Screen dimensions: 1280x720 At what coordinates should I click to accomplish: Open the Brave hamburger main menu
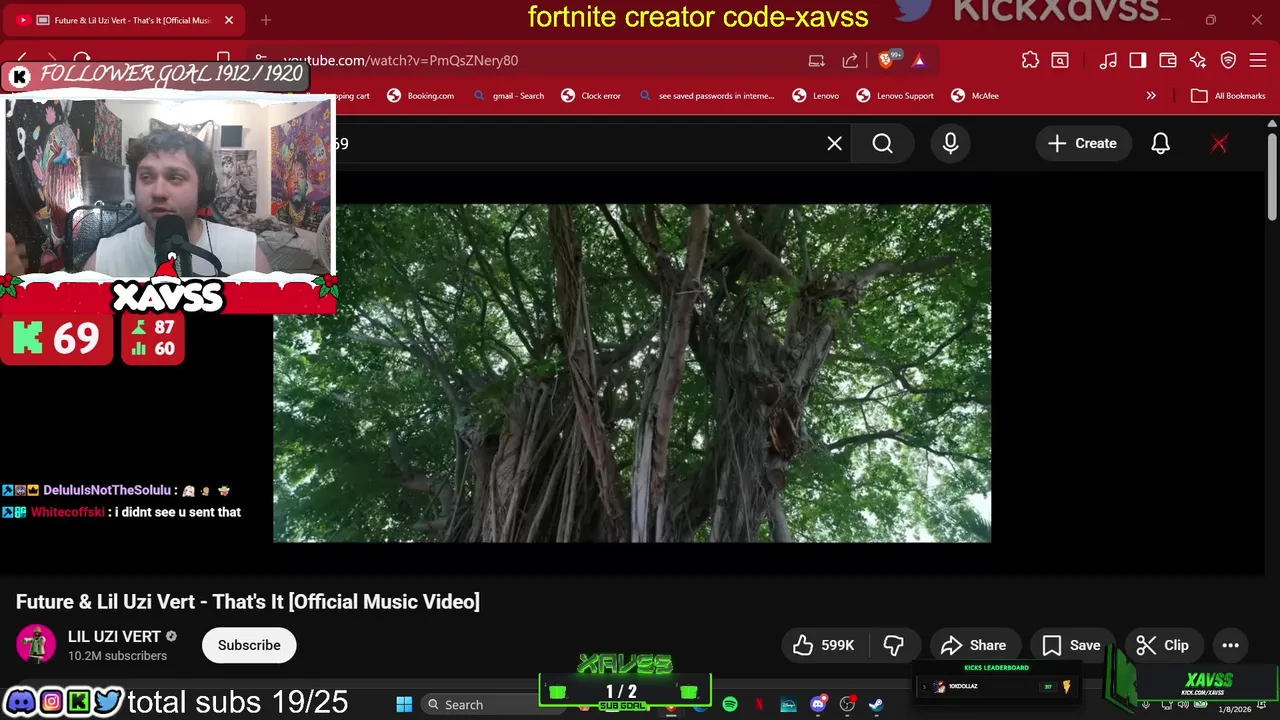coord(1258,60)
